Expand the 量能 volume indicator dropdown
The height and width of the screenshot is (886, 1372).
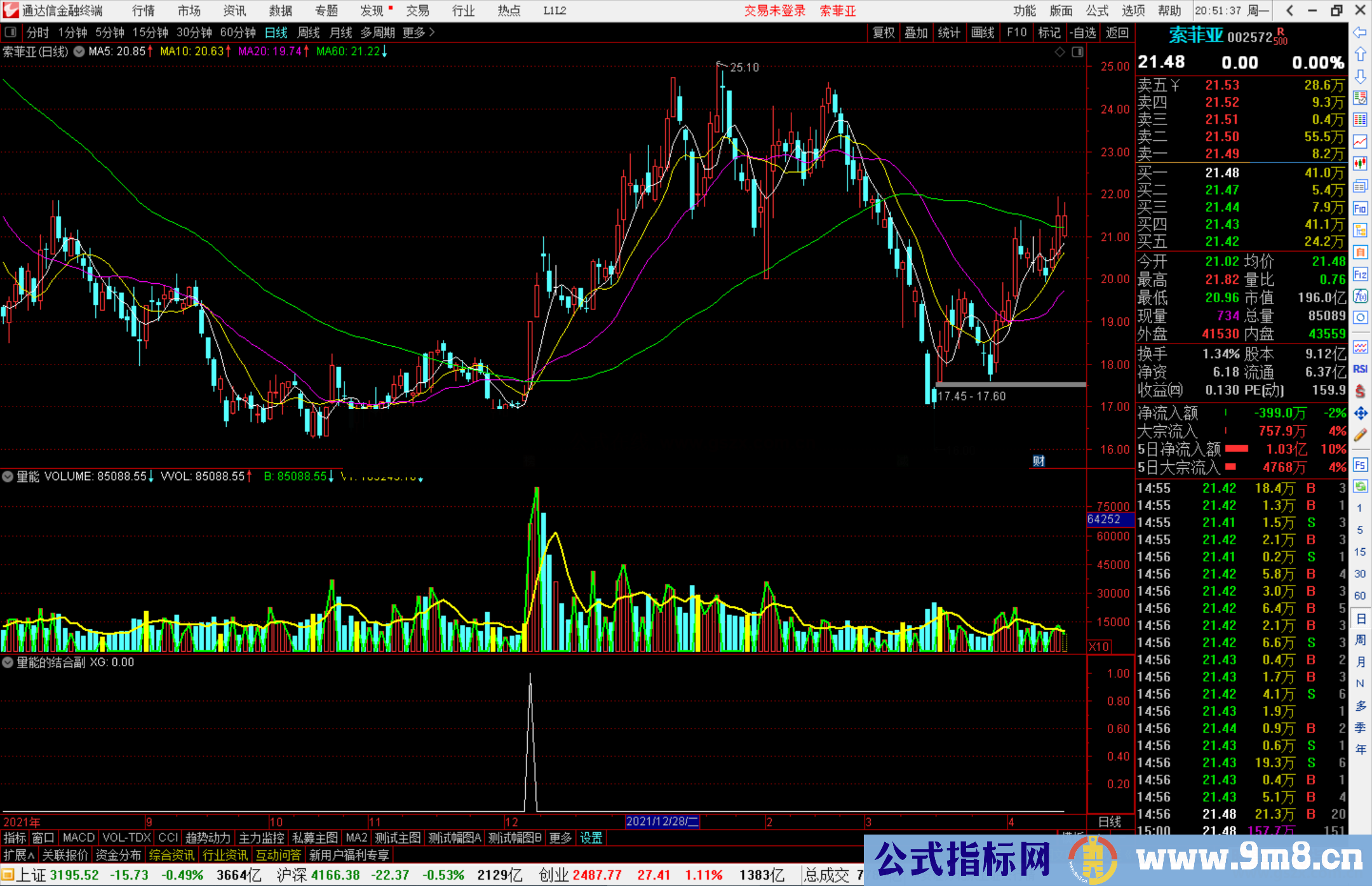click(8, 476)
